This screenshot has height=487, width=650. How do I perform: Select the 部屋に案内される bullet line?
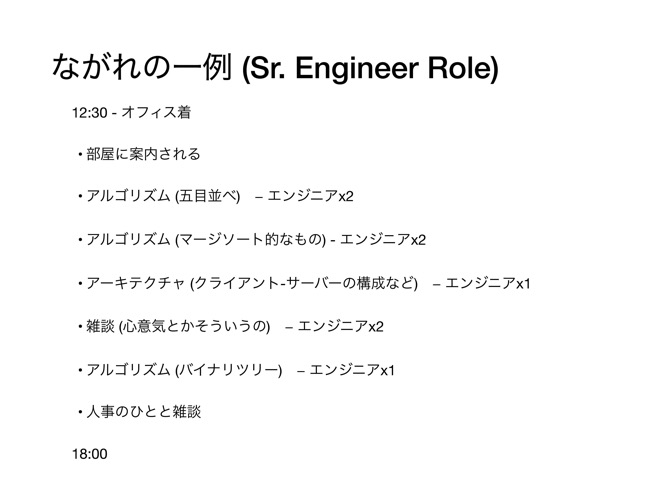pyautogui.click(x=143, y=154)
